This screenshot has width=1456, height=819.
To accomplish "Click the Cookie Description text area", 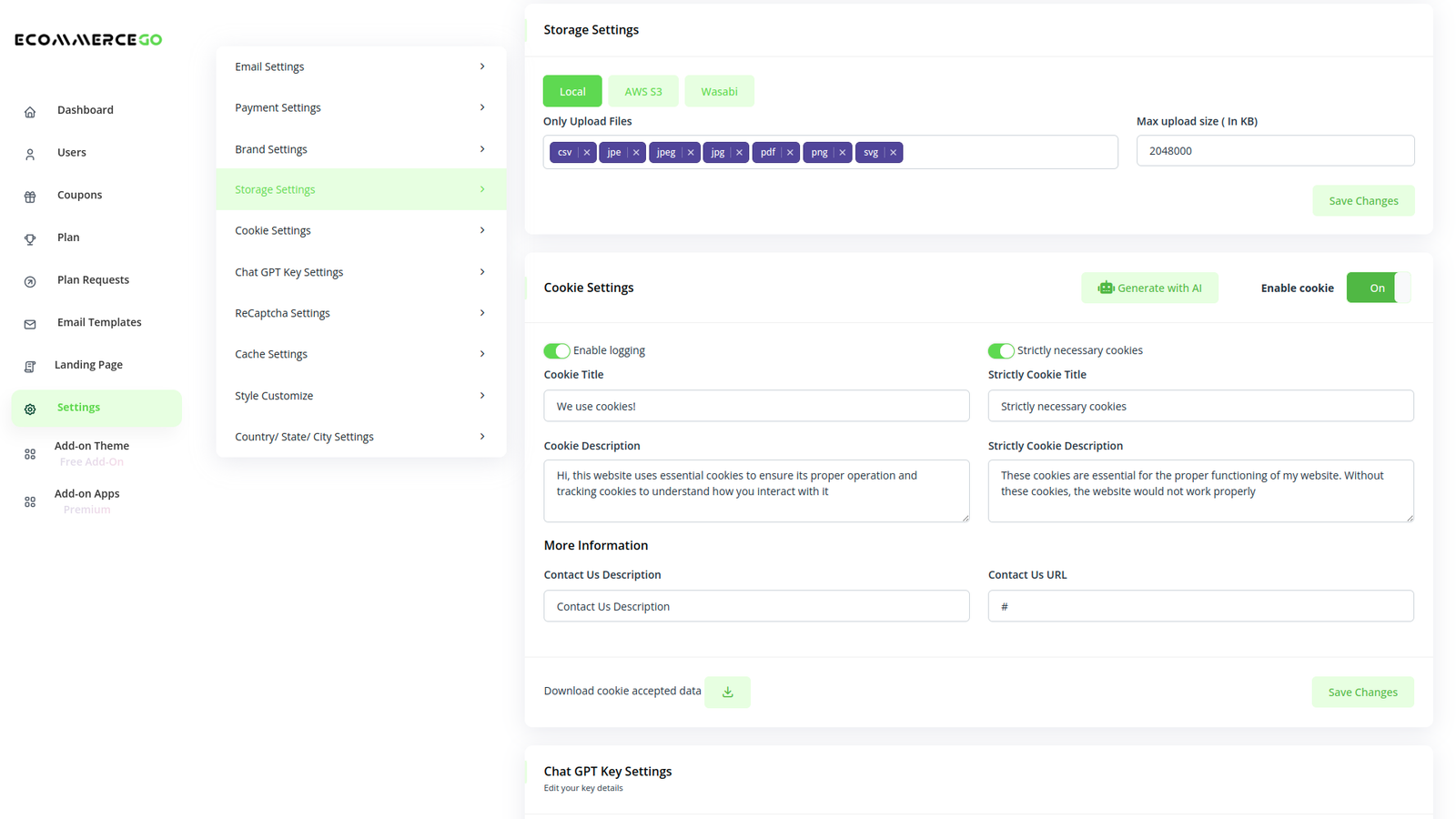I will pyautogui.click(x=756, y=491).
